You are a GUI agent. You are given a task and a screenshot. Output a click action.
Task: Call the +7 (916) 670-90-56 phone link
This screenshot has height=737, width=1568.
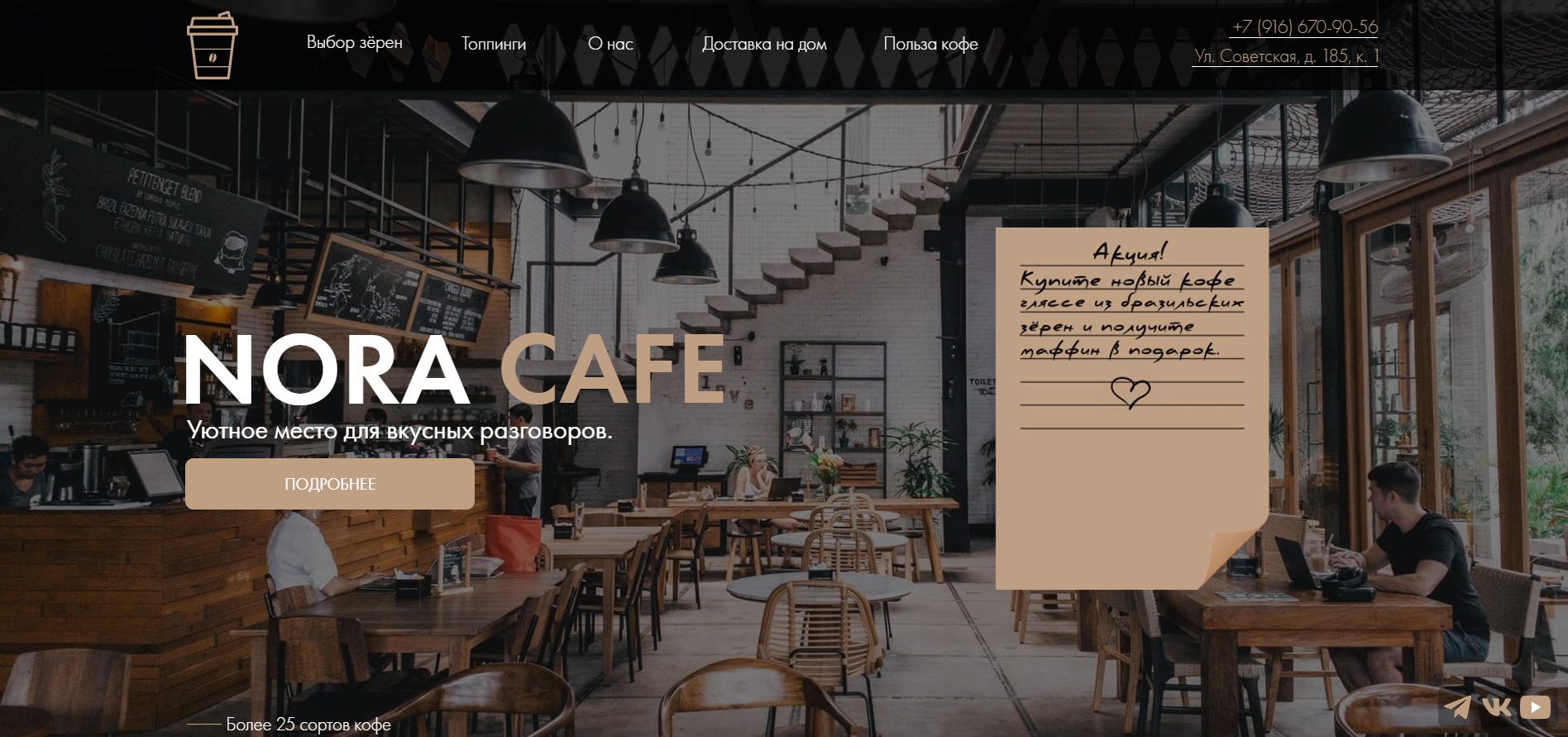pos(1304,26)
